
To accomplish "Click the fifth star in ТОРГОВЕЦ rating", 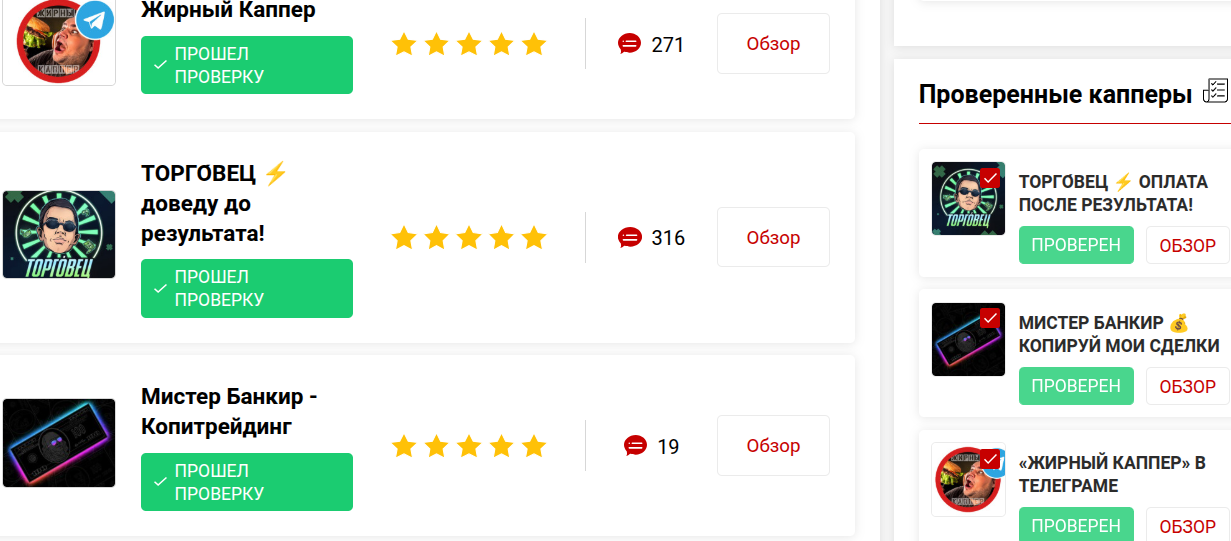I will (534, 238).
